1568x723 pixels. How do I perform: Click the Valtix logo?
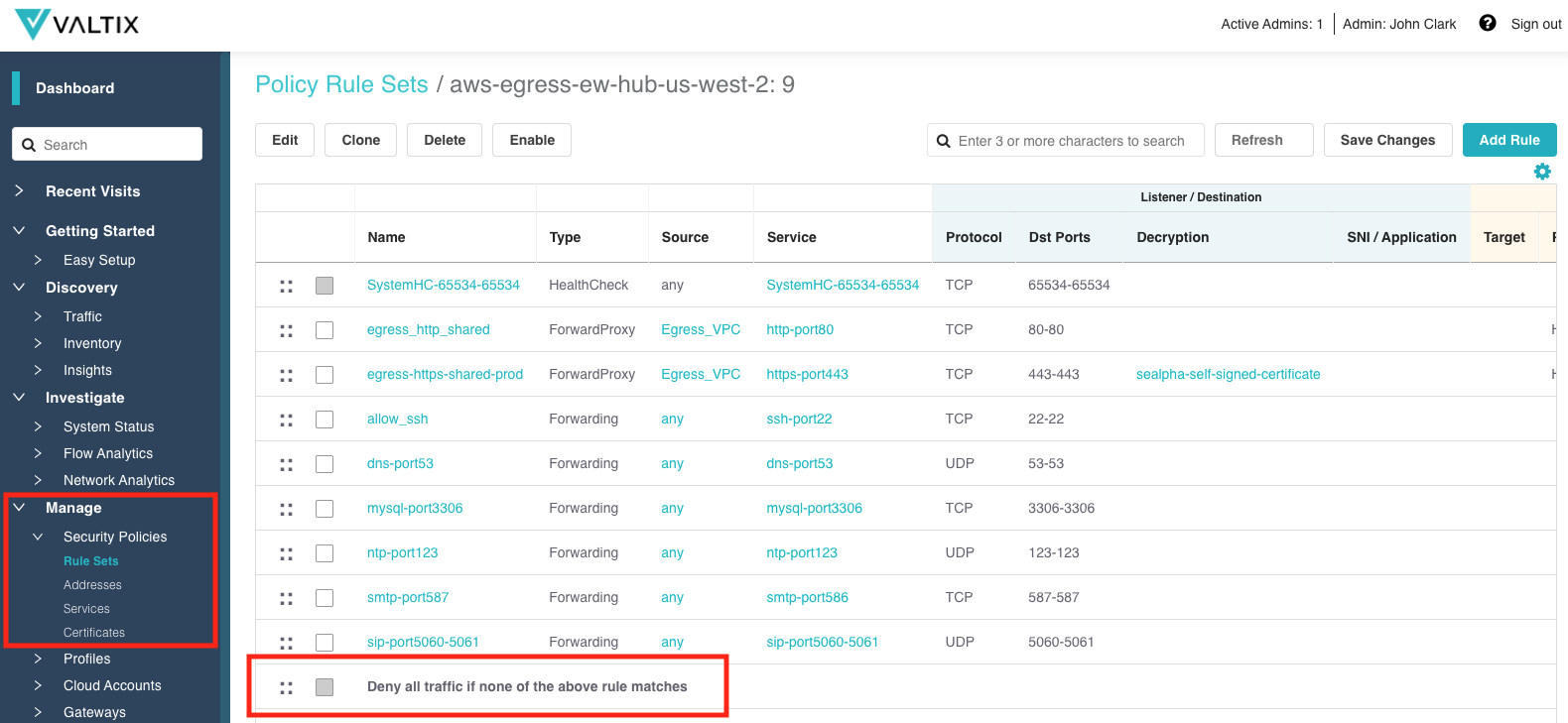[77, 24]
